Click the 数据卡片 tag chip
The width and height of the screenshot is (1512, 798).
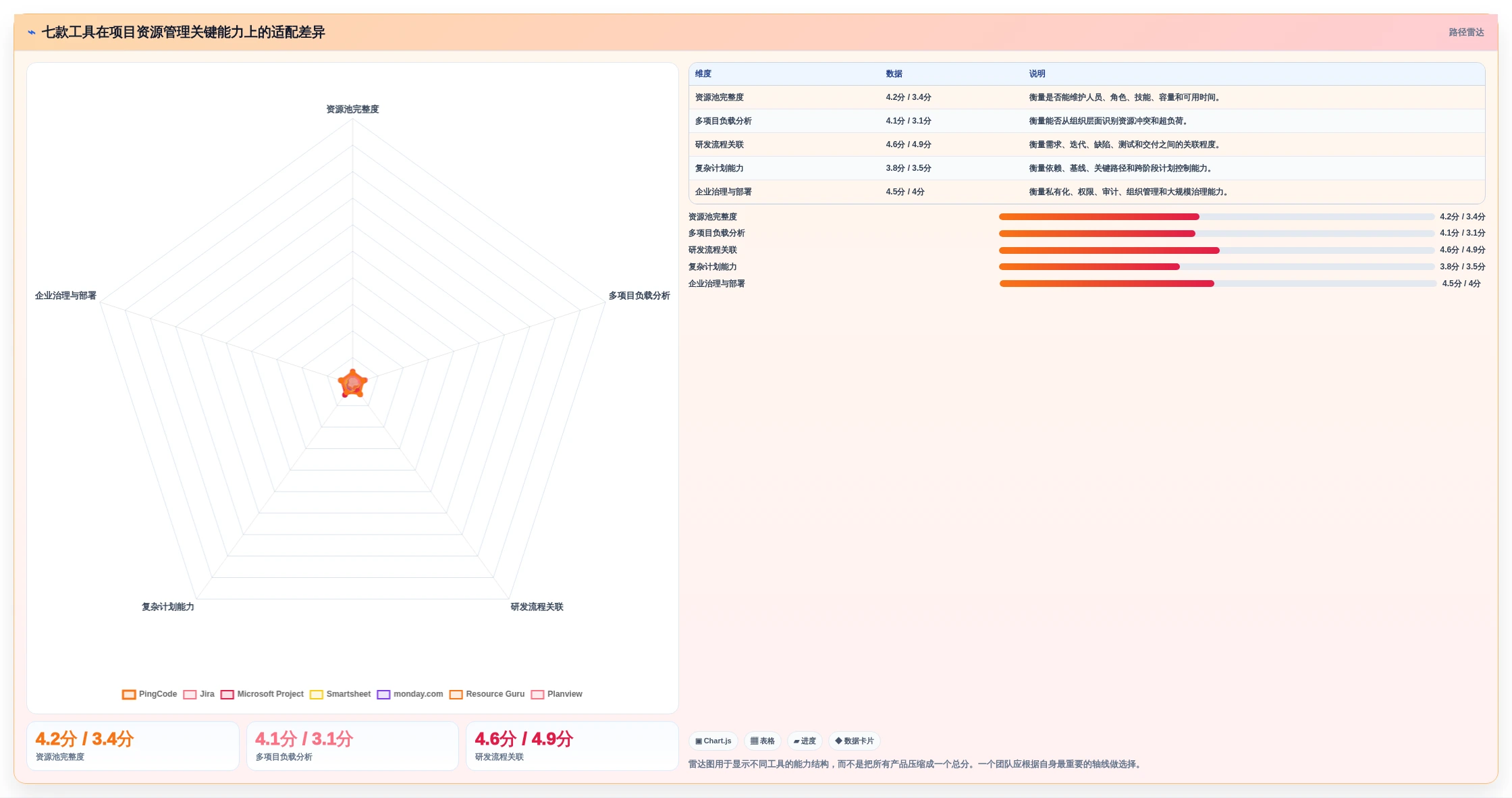click(x=855, y=741)
